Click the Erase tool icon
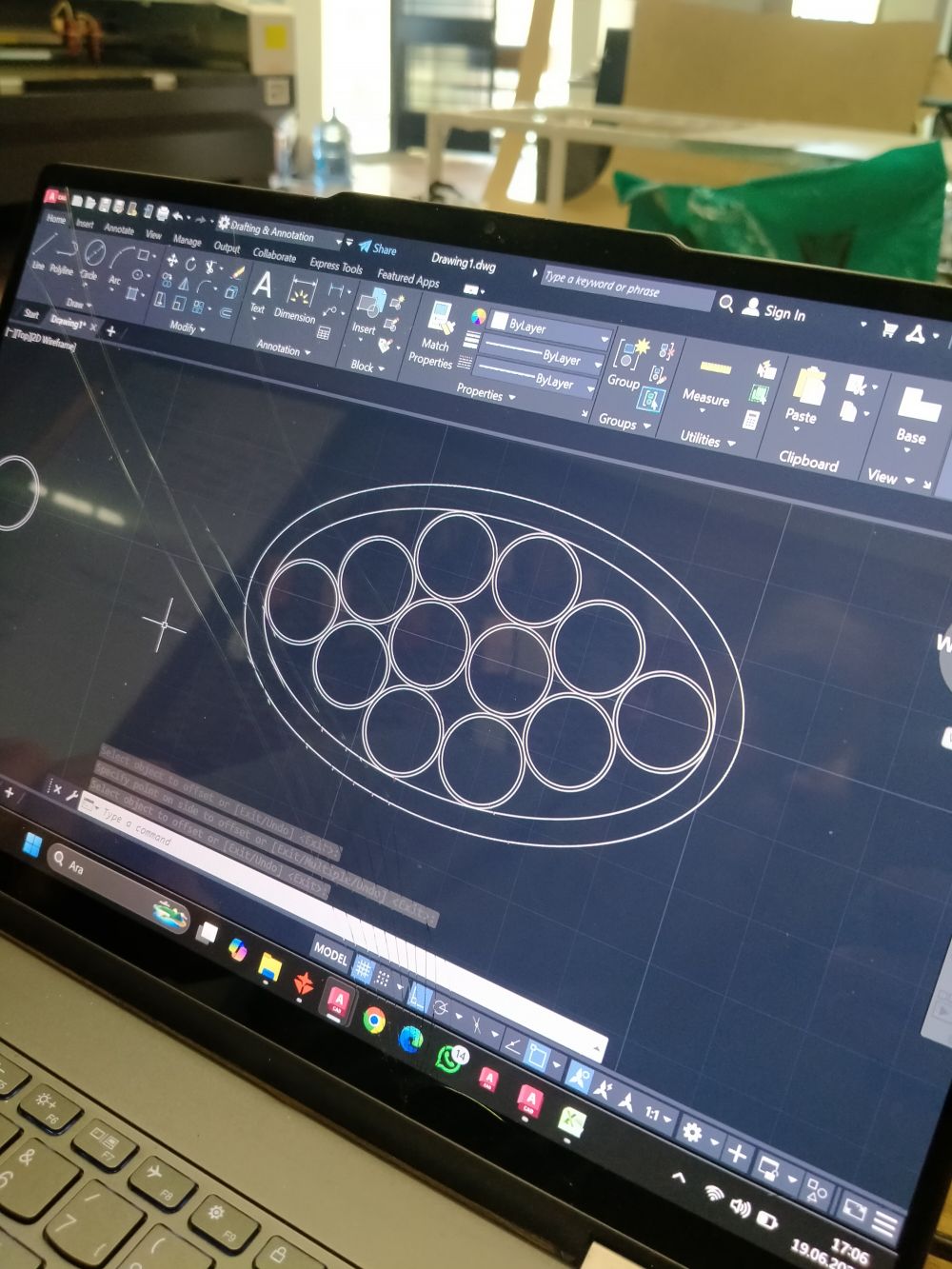This screenshot has height=1269, width=952. 237,273
